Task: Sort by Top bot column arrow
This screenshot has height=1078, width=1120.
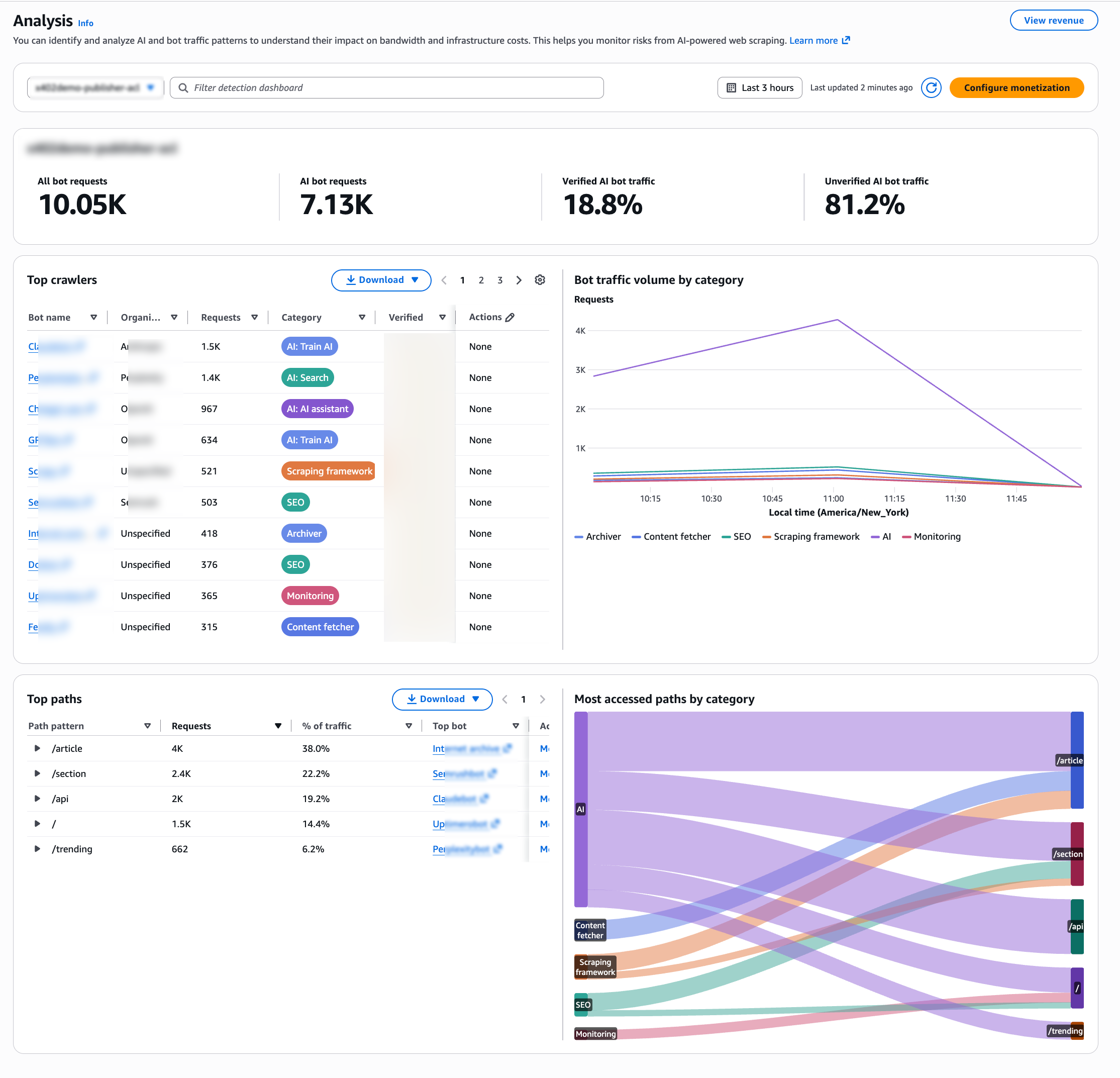Action: coord(516,726)
